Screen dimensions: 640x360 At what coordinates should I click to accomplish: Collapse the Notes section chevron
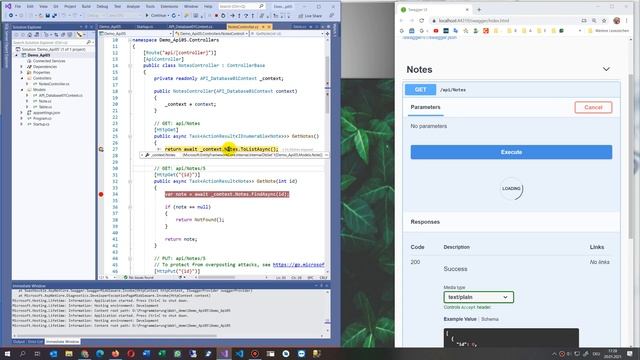606,69
